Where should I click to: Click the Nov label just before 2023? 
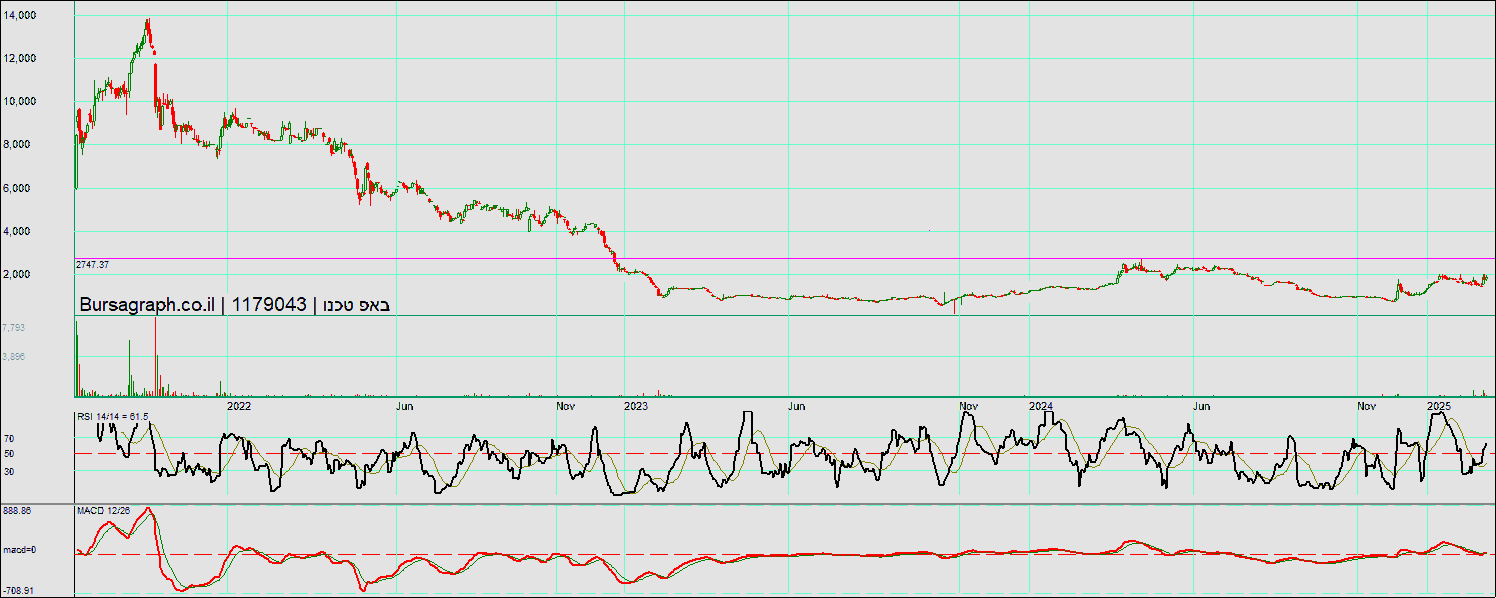pyautogui.click(x=566, y=407)
